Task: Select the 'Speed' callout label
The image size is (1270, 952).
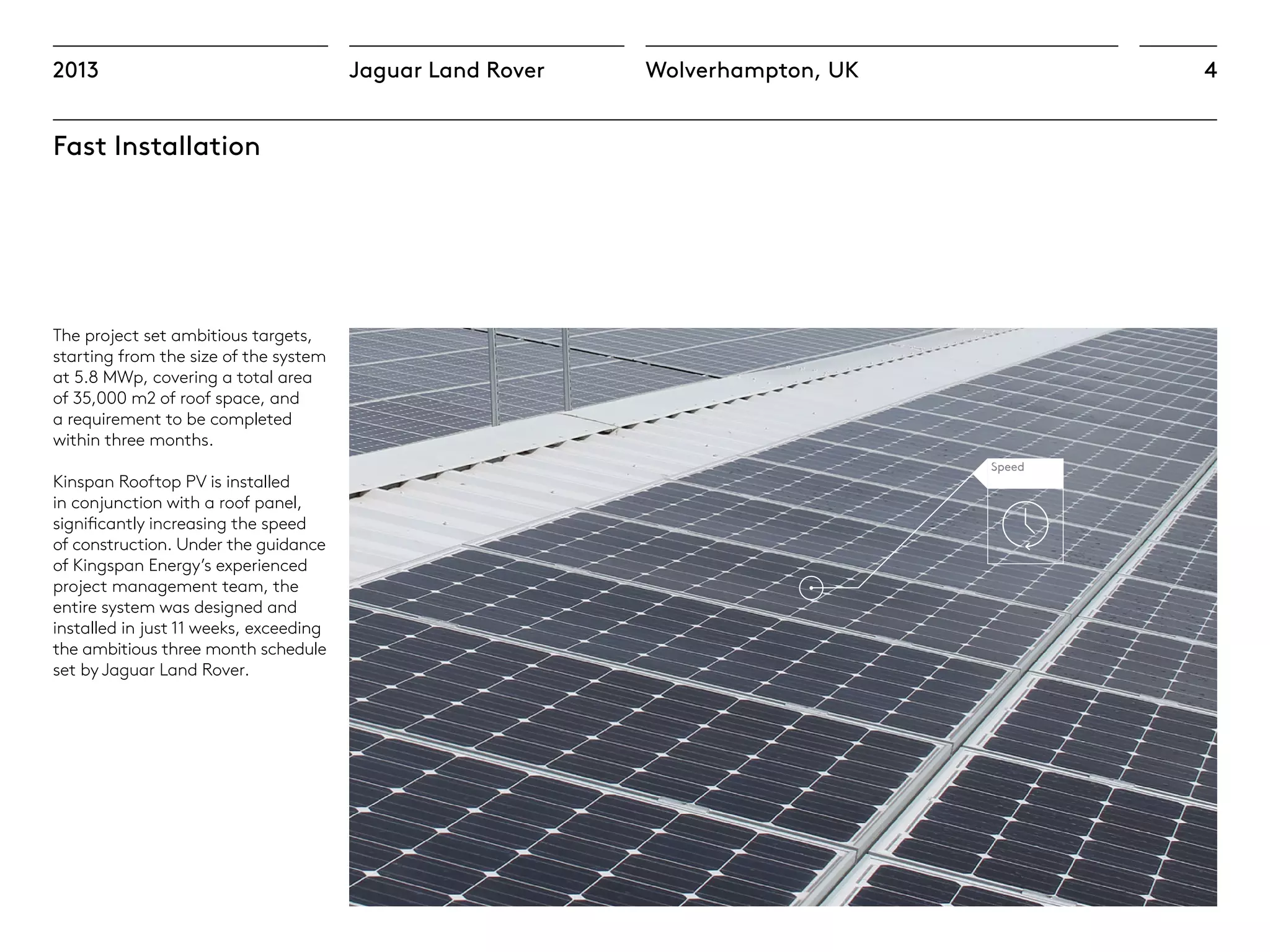Action: click(x=1007, y=467)
